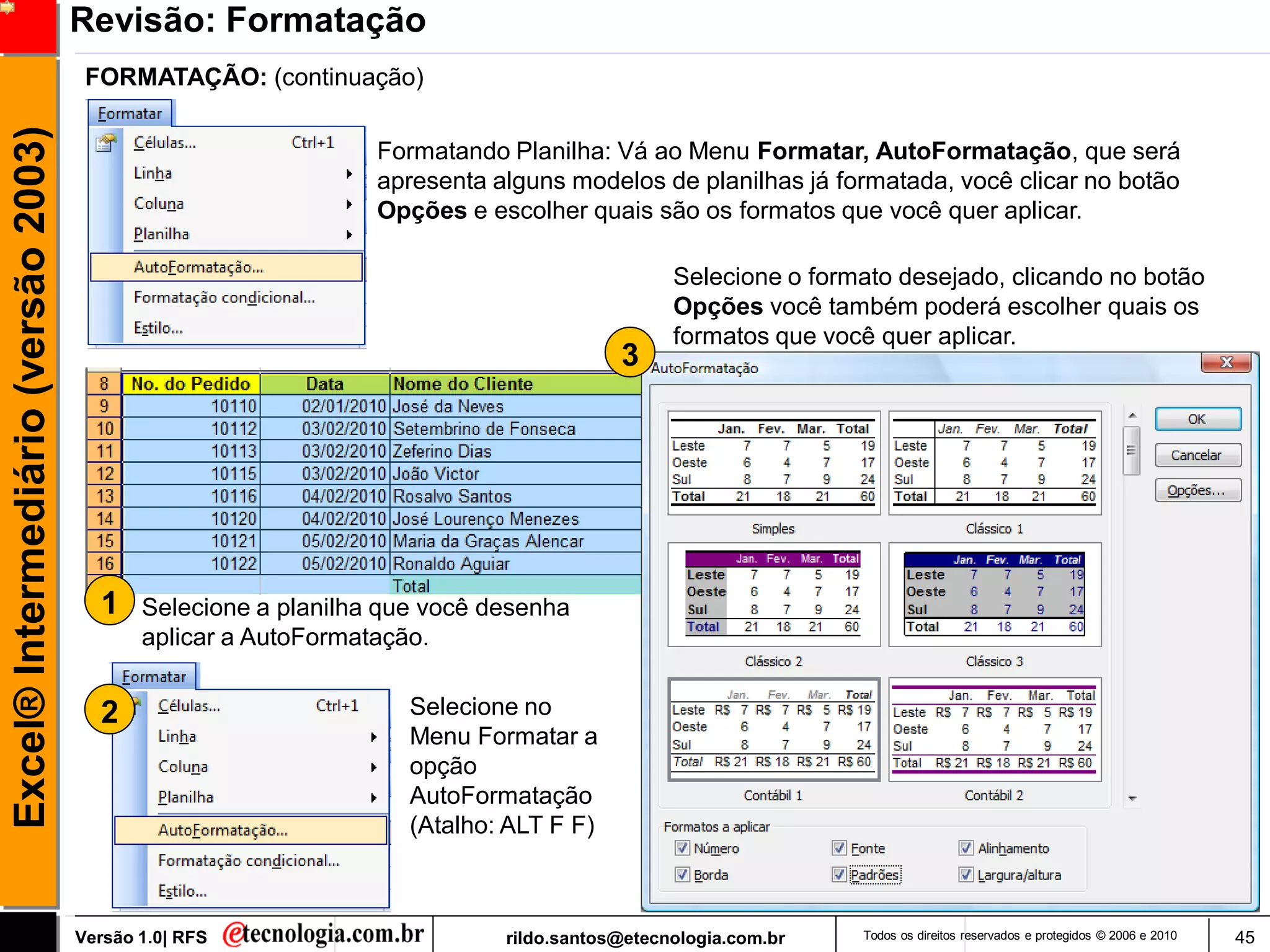Click cell 'Ronaldo Aguiar'
This screenshot has height=952, width=1270.
point(516,563)
